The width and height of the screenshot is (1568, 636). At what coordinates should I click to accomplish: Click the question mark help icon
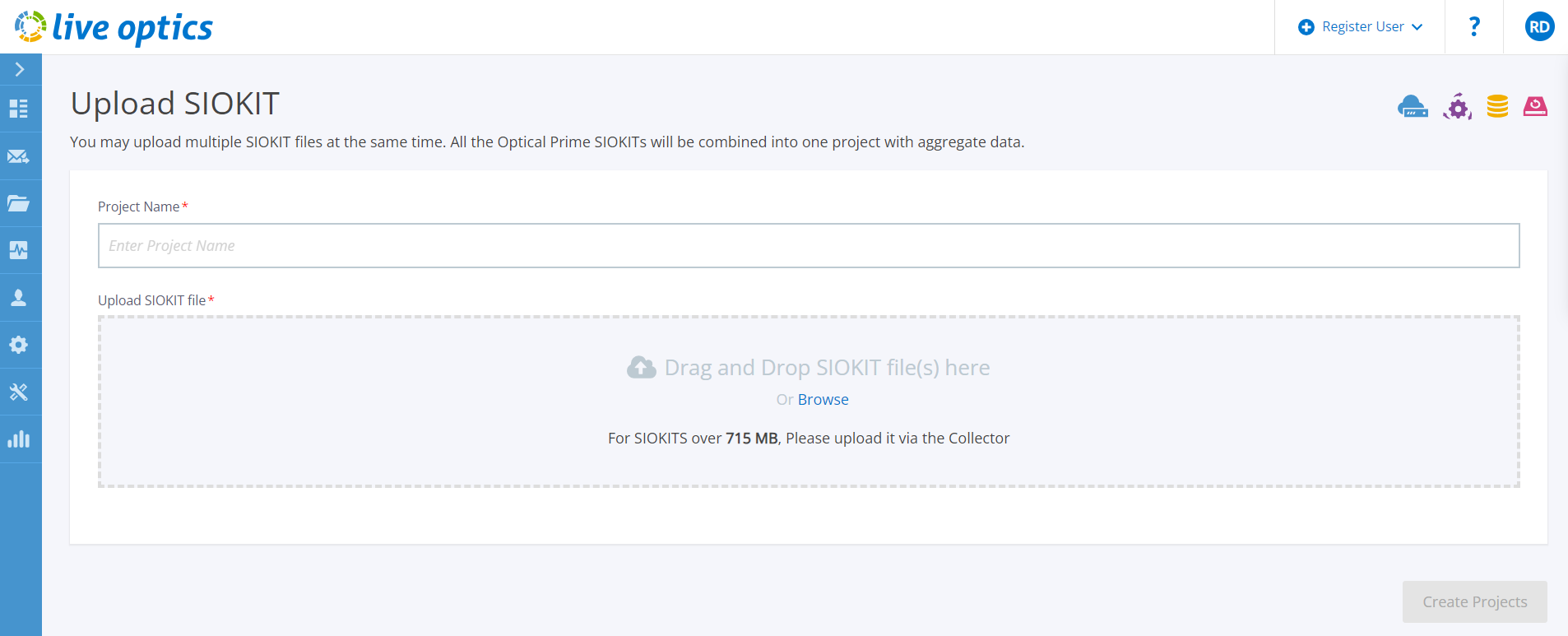(x=1474, y=27)
